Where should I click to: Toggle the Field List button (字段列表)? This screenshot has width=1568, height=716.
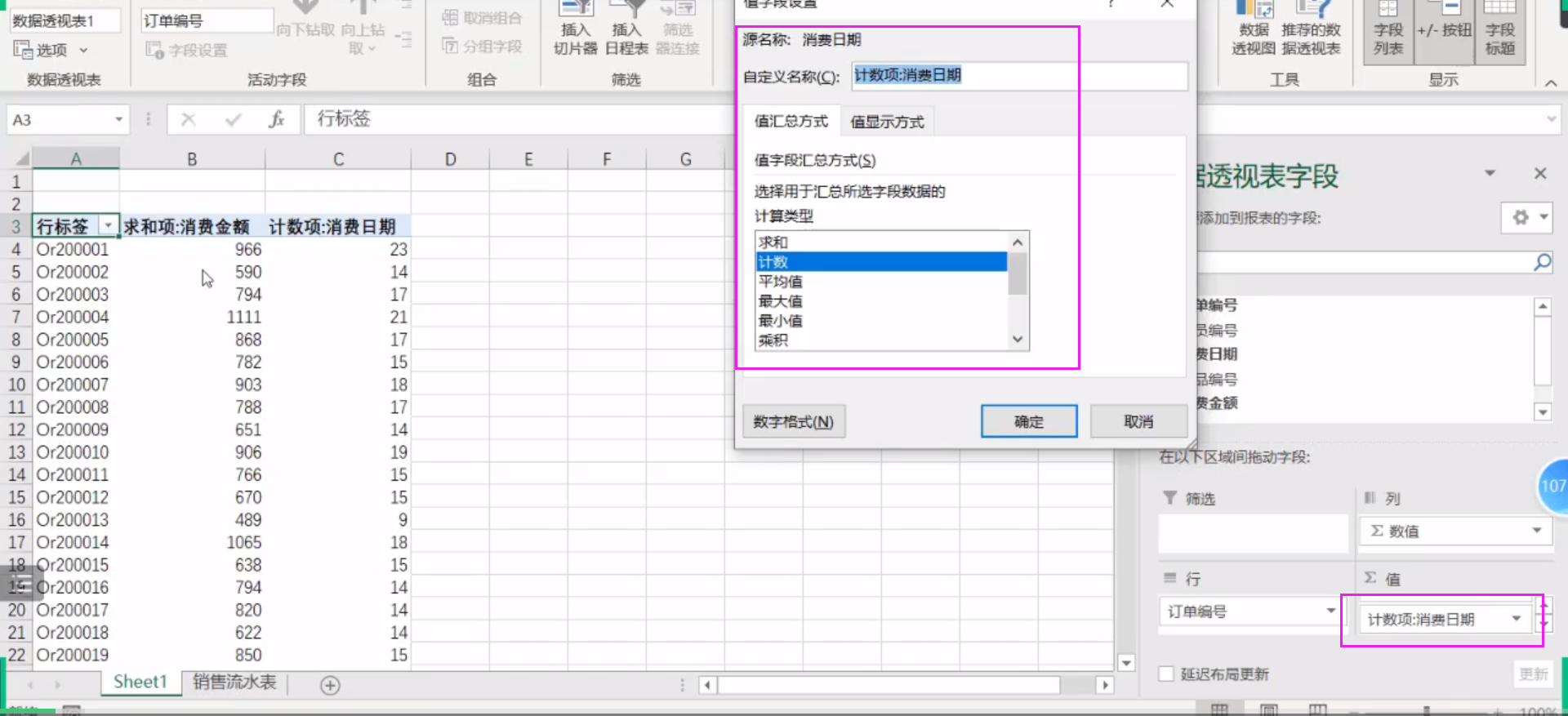pyautogui.click(x=1388, y=30)
